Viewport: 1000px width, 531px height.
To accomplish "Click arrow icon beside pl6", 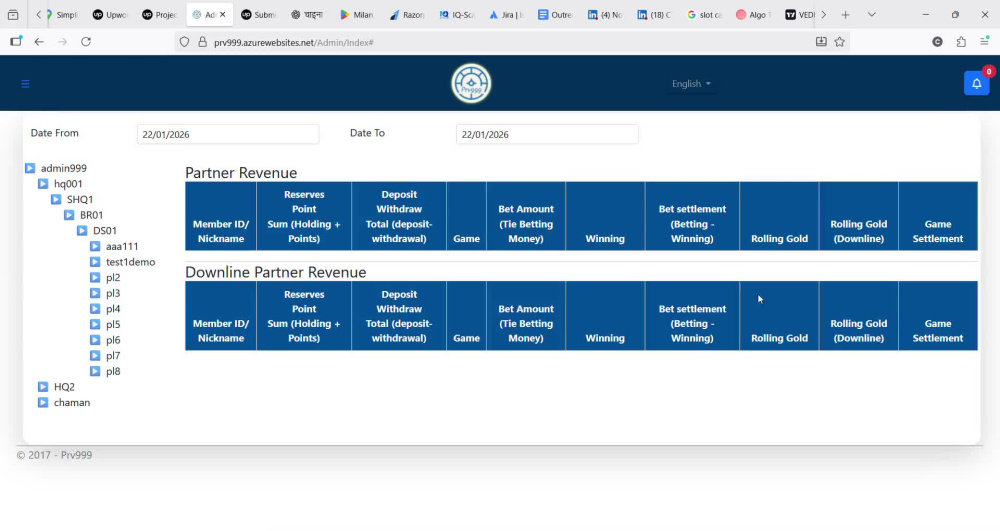I will click(x=95, y=340).
